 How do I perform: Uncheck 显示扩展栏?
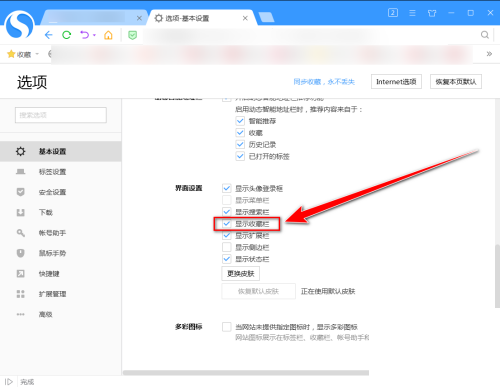(227, 235)
